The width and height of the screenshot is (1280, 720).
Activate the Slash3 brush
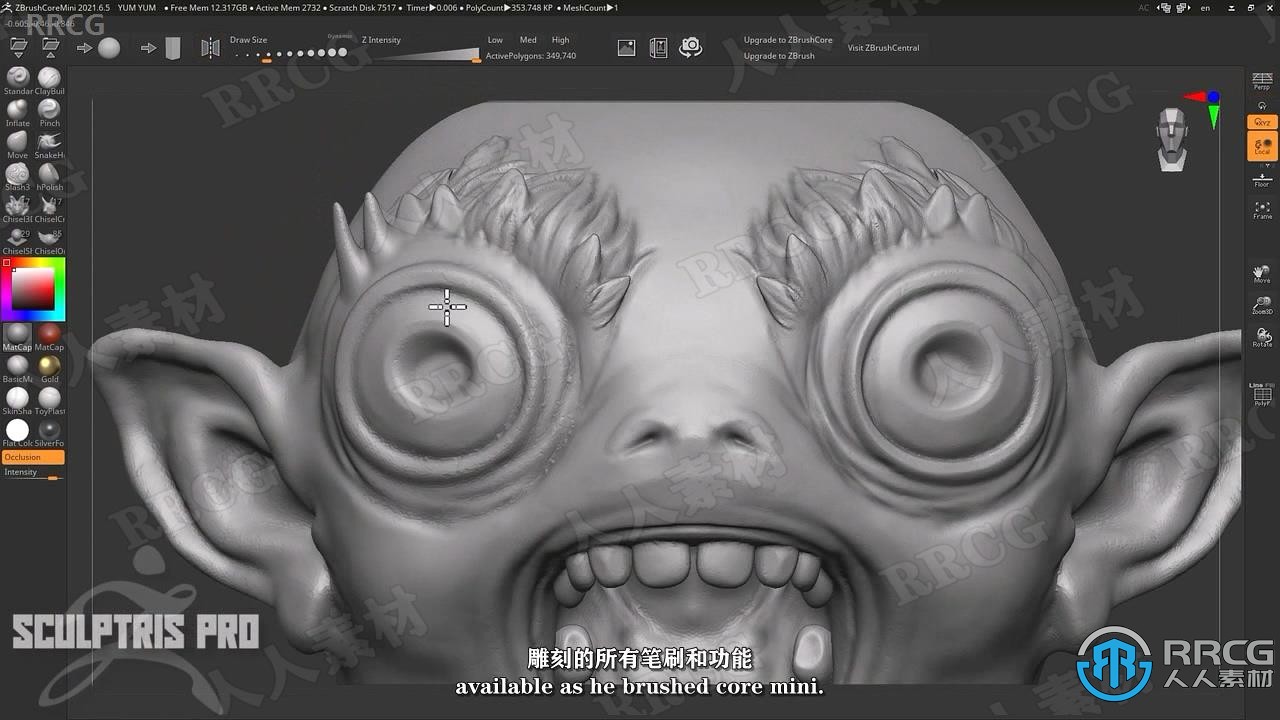click(18, 178)
